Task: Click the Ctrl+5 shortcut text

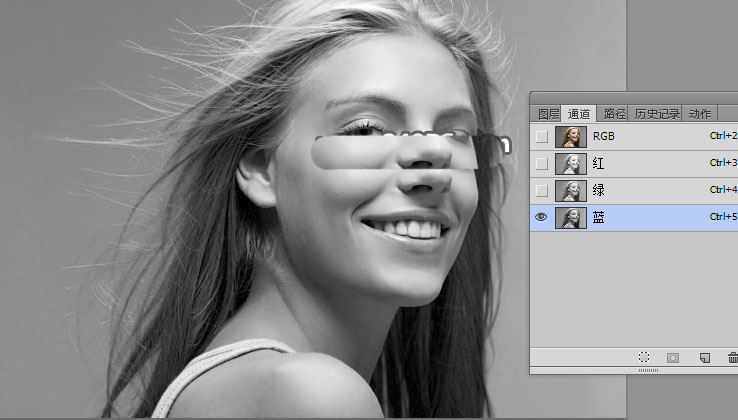Action: tap(723, 217)
